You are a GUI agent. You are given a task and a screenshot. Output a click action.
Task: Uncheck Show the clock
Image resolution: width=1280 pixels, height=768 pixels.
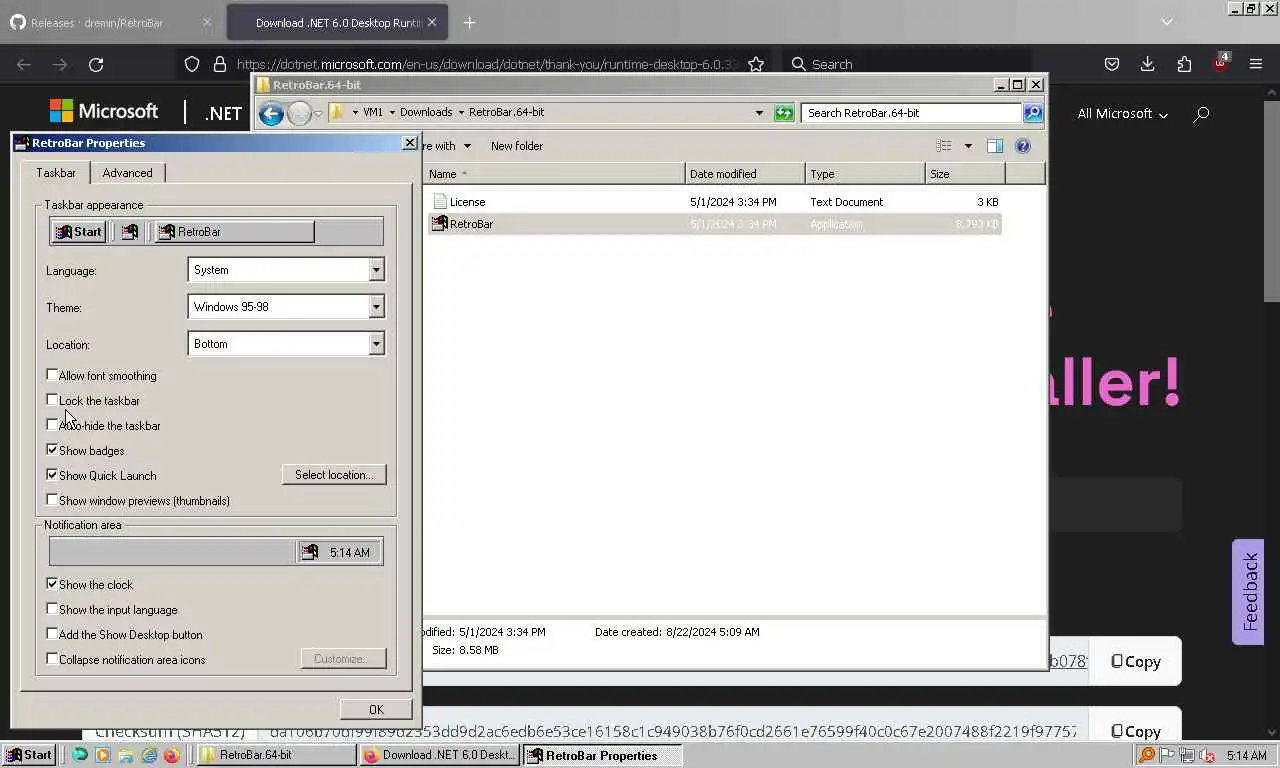pos(52,584)
